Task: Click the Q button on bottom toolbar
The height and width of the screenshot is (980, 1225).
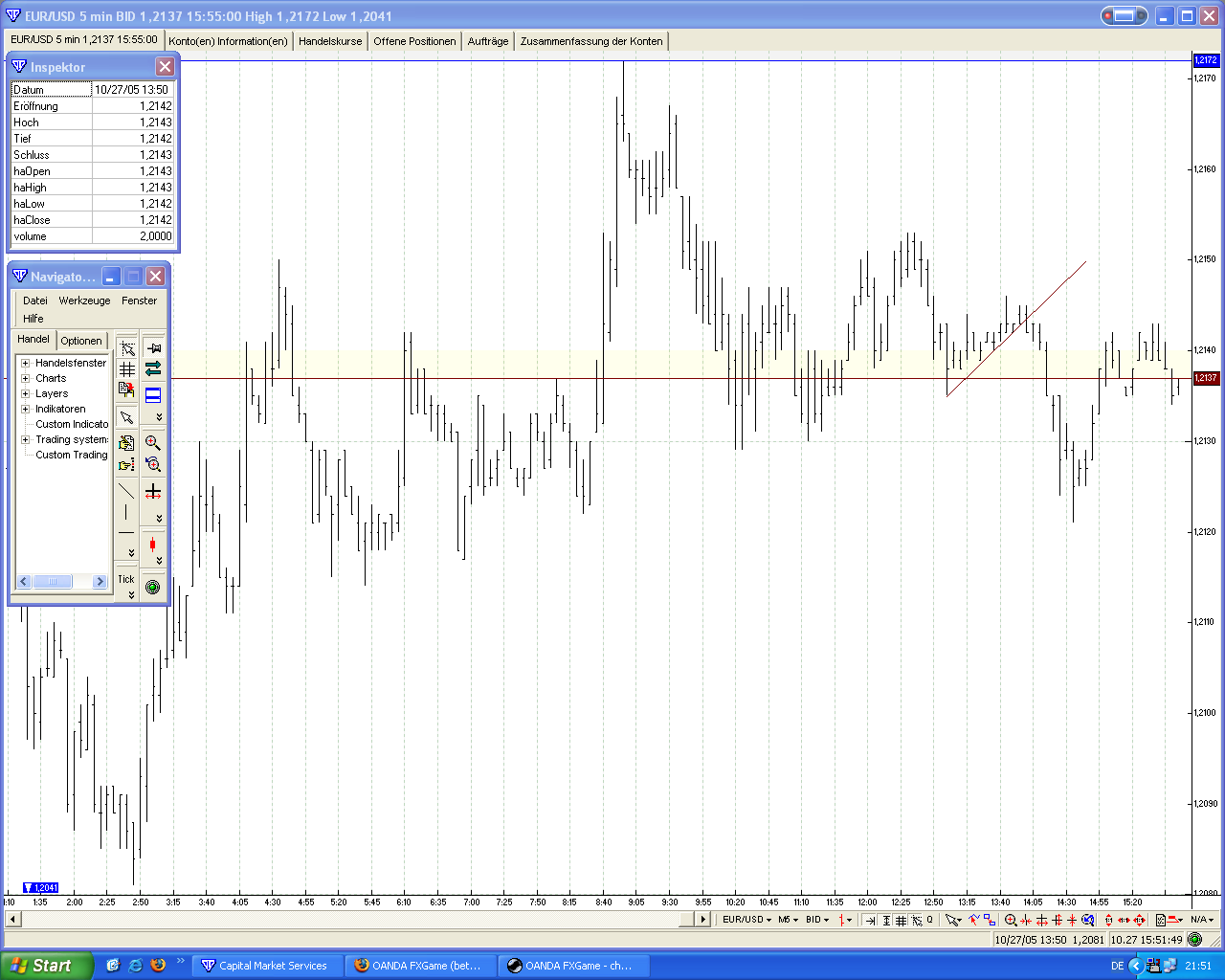Action: click(930, 920)
